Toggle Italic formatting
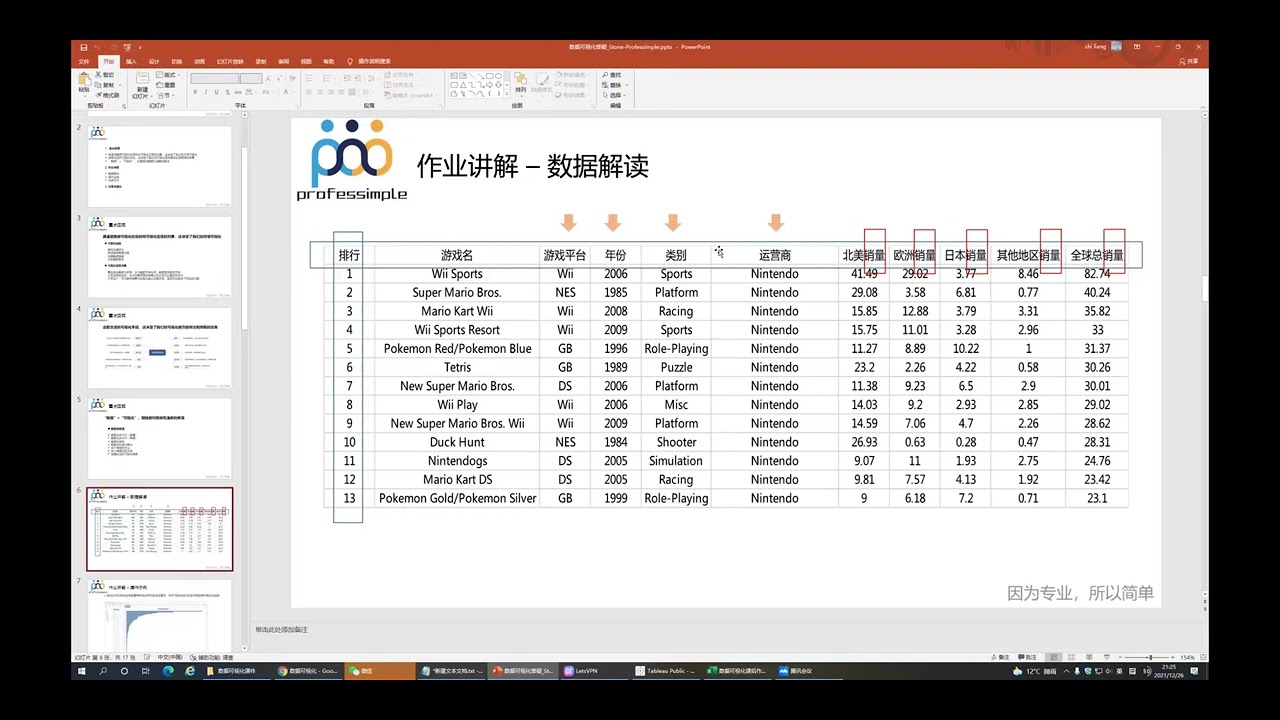1280x720 pixels. [206, 92]
